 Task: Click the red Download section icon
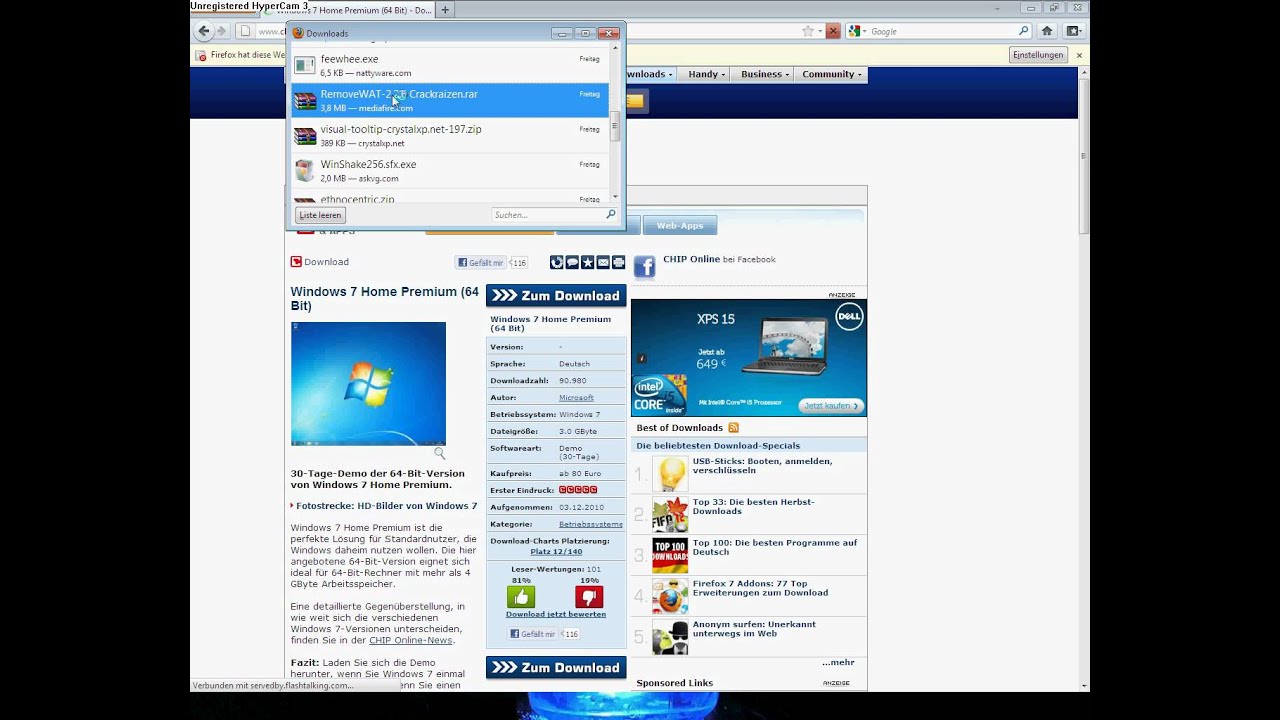pyautogui.click(x=296, y=261)
